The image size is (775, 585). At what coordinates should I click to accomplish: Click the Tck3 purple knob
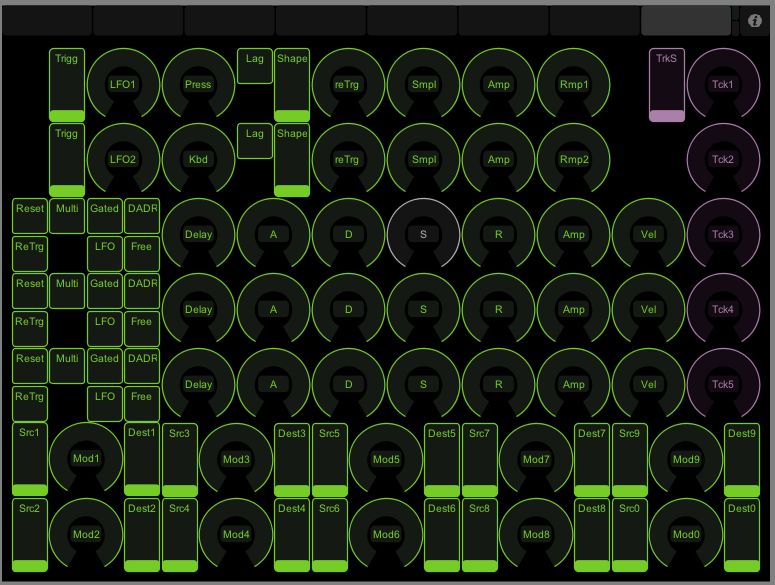[723, 235]
